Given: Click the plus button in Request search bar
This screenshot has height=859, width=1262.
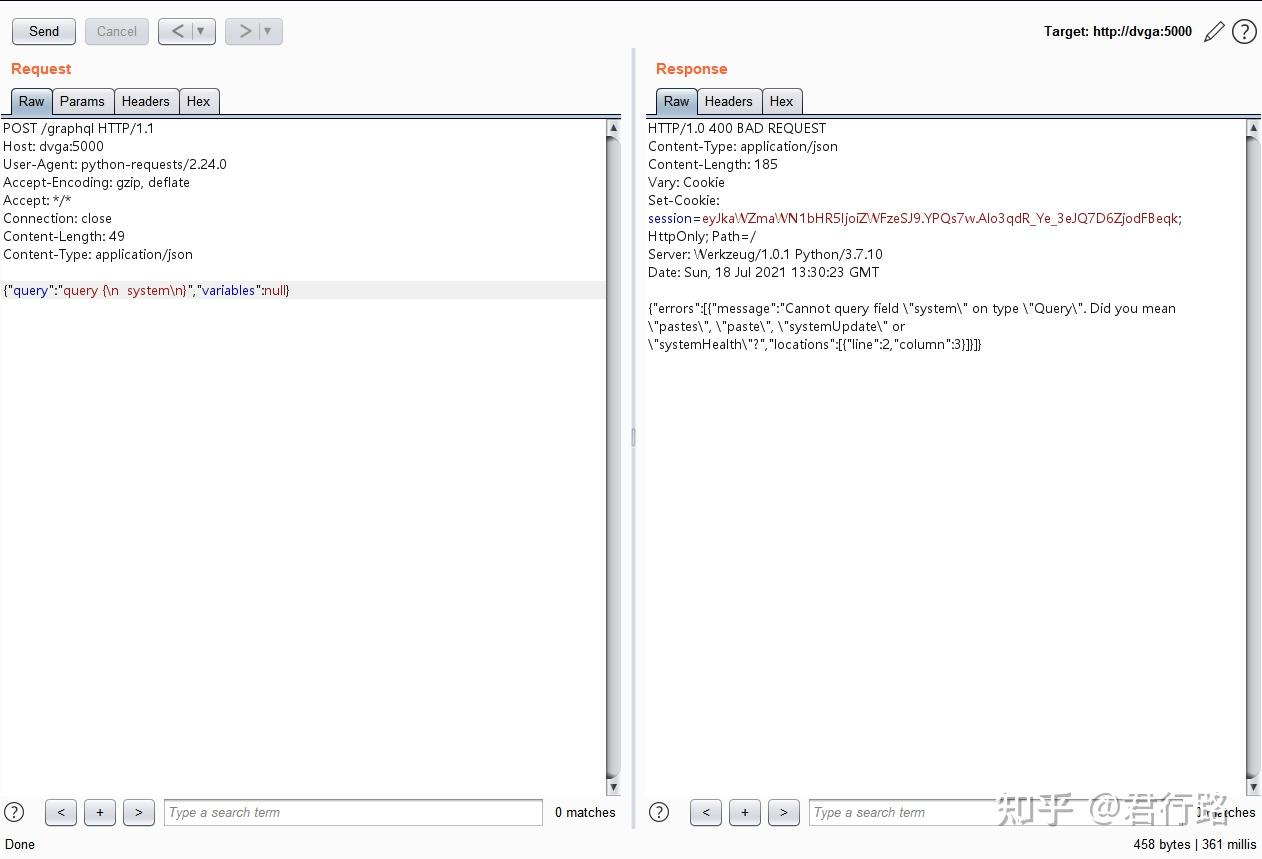Looking at the screenshot, I should pyautogui.click(x=100, y=812).
